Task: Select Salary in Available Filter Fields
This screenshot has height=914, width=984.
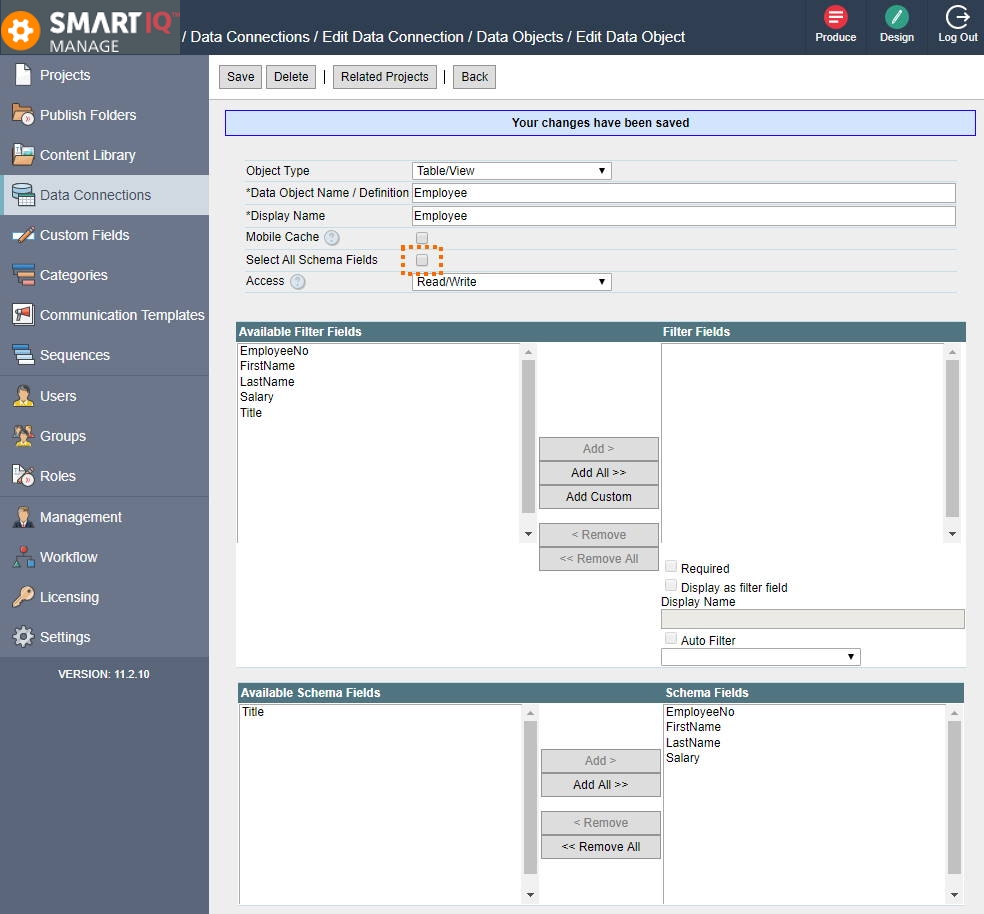Action: (257, 397)
